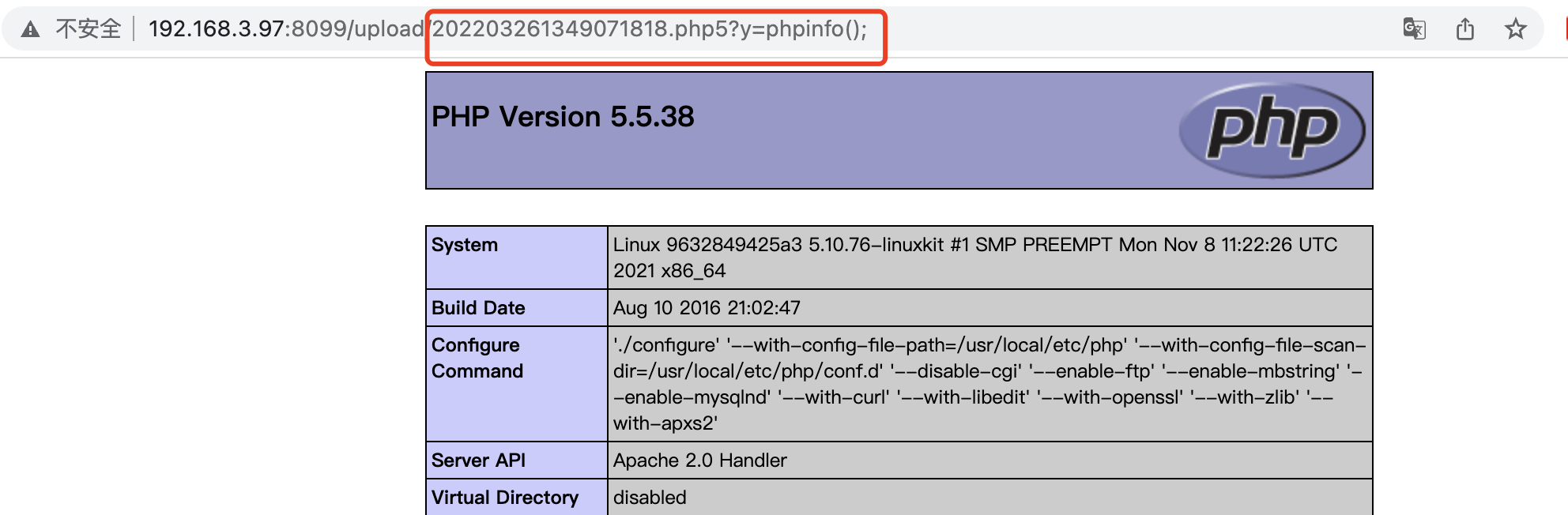The width and height of the screenshot is (1568, 515).
Task: Click the Apache 2.0 Handler value
Action: [x=700, y=460]
